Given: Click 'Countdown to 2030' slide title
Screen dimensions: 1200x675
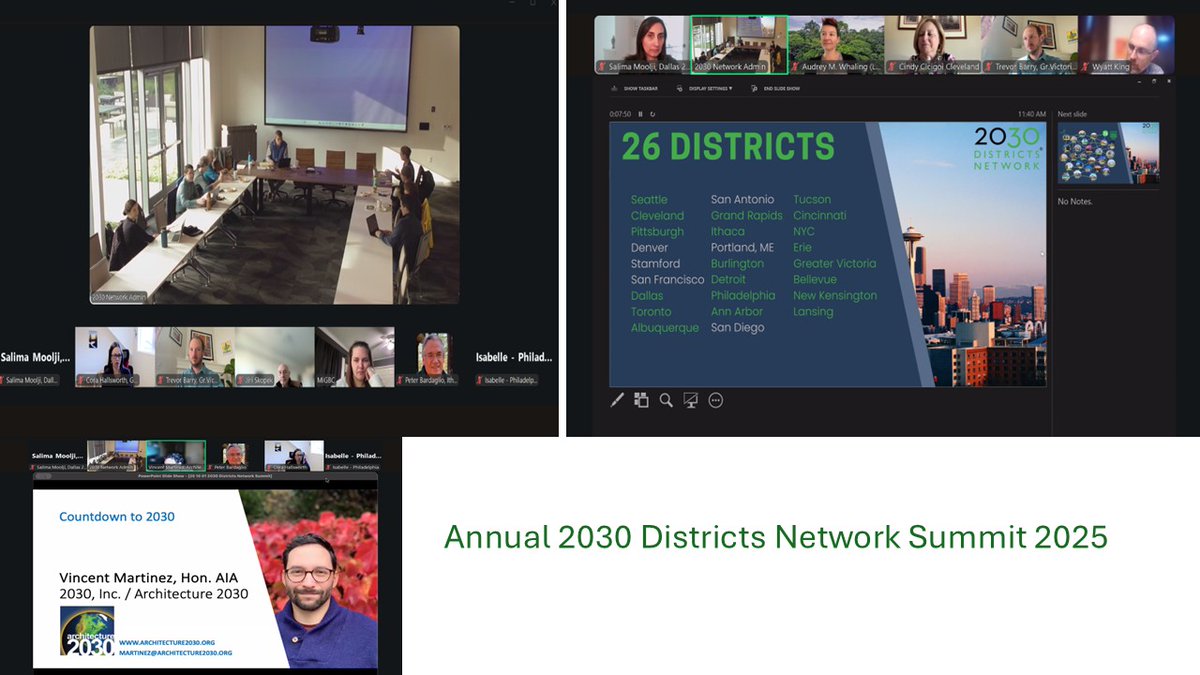Looking at the screenshot, I should point(117,517).
